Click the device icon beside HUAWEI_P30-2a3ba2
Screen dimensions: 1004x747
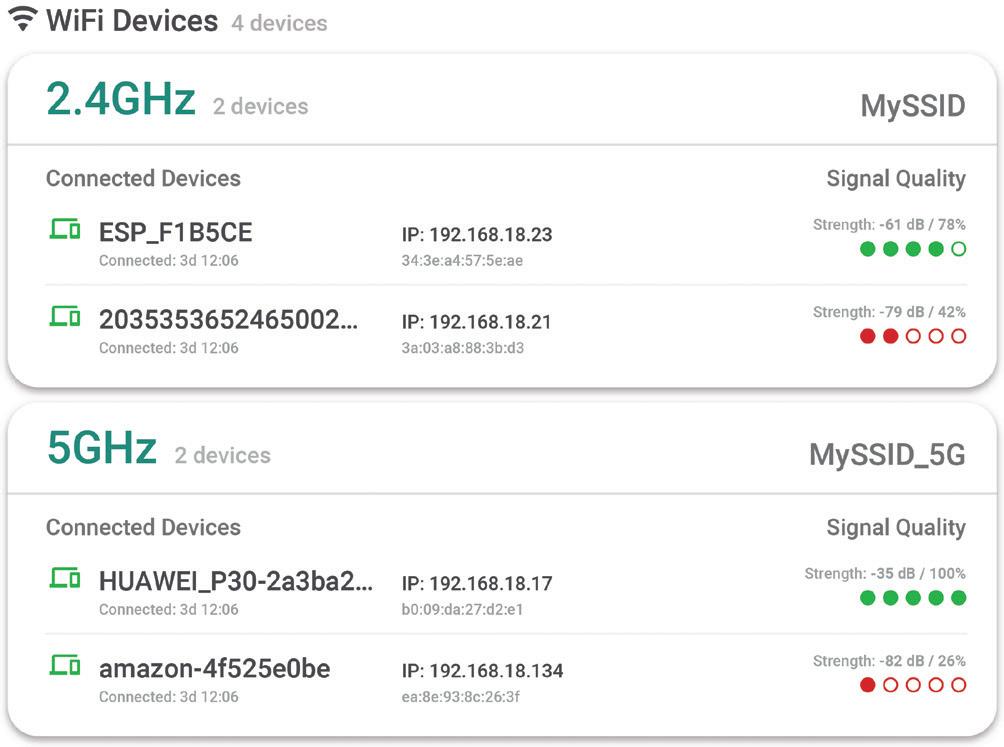coord(65,579)
